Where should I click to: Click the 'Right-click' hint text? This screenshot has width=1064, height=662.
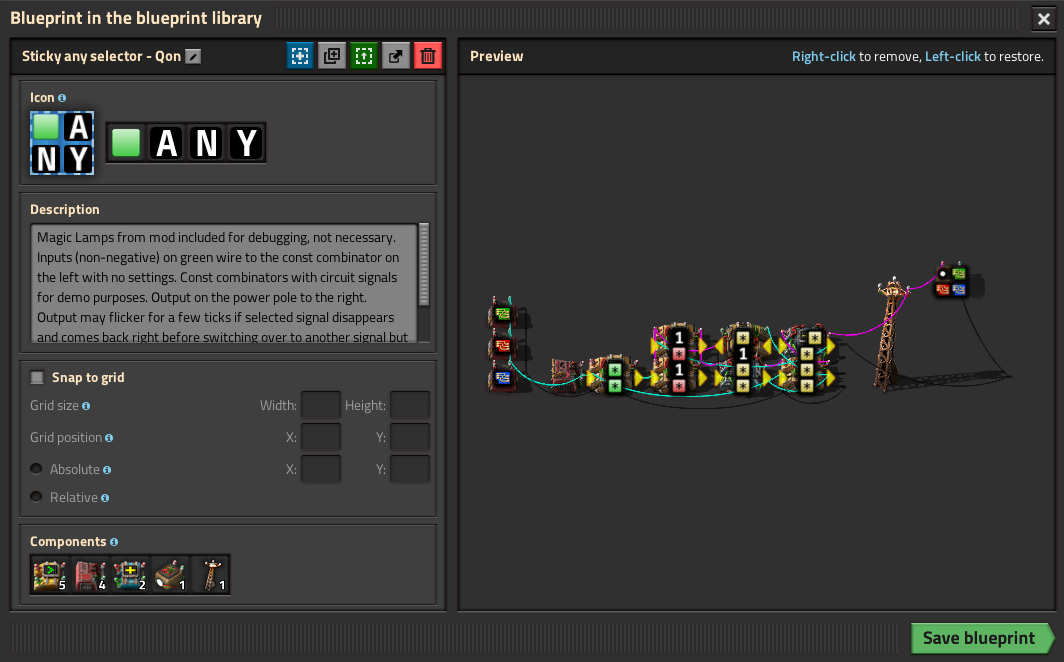[824, 57]
